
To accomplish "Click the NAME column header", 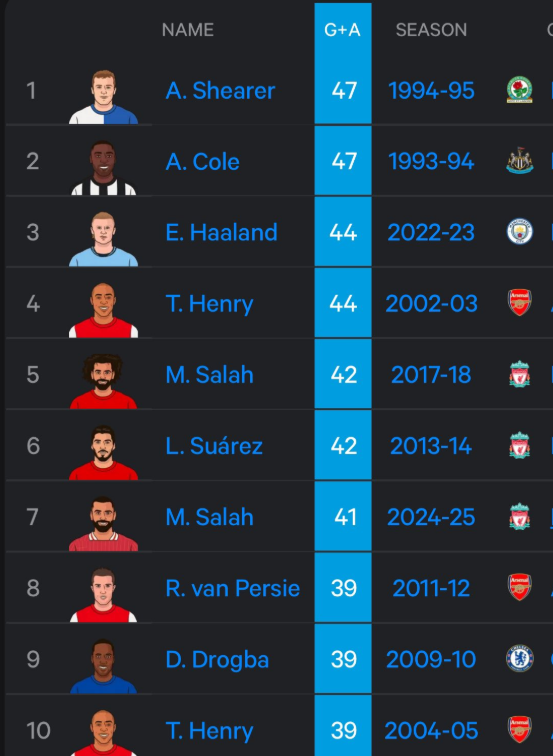I will click(188, 30).
